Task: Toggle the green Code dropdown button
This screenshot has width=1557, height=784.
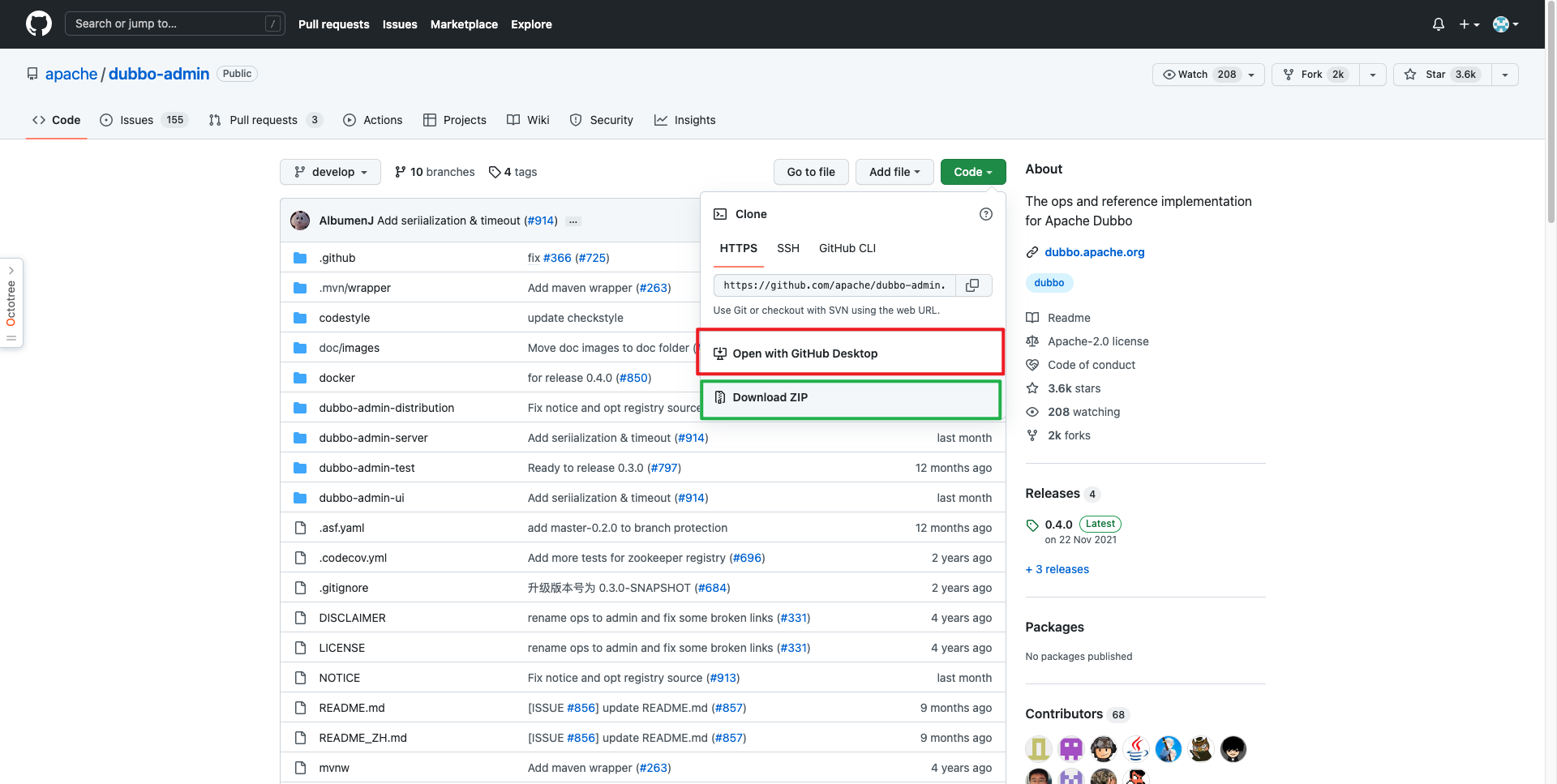Action: pos(973,172)
